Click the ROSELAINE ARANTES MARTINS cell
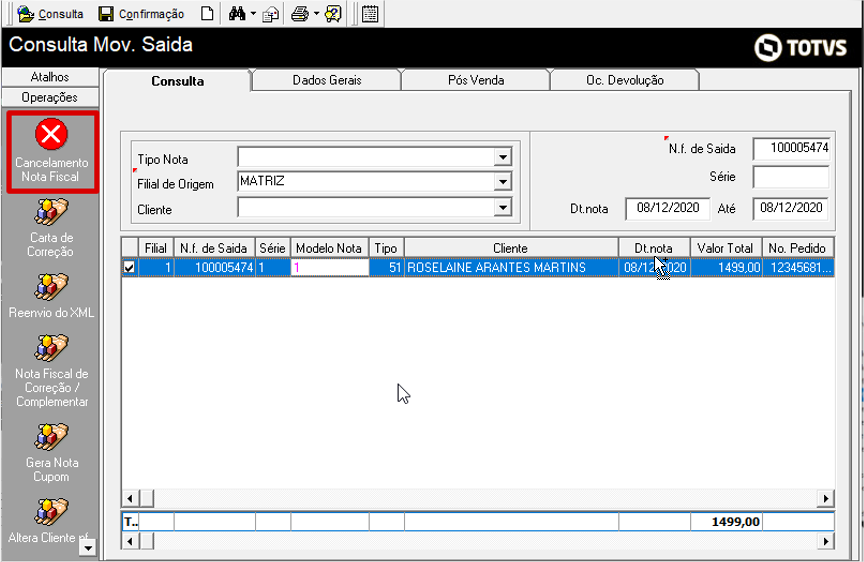The height and width of the screenshot is (562, 864). click(x=511, y=268)
